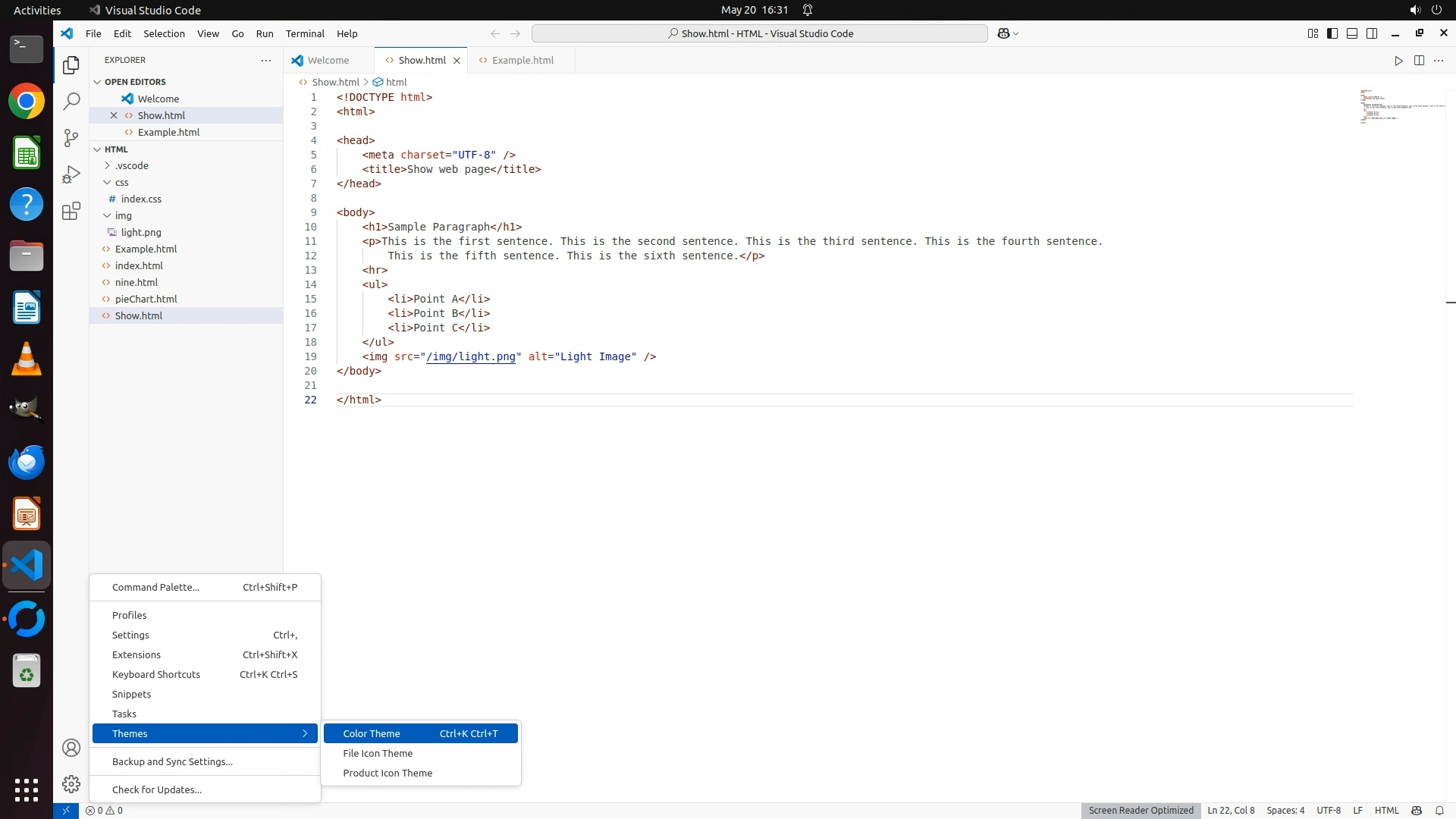Open the Source Control view

pyautogui.click(x=71, y=137)
